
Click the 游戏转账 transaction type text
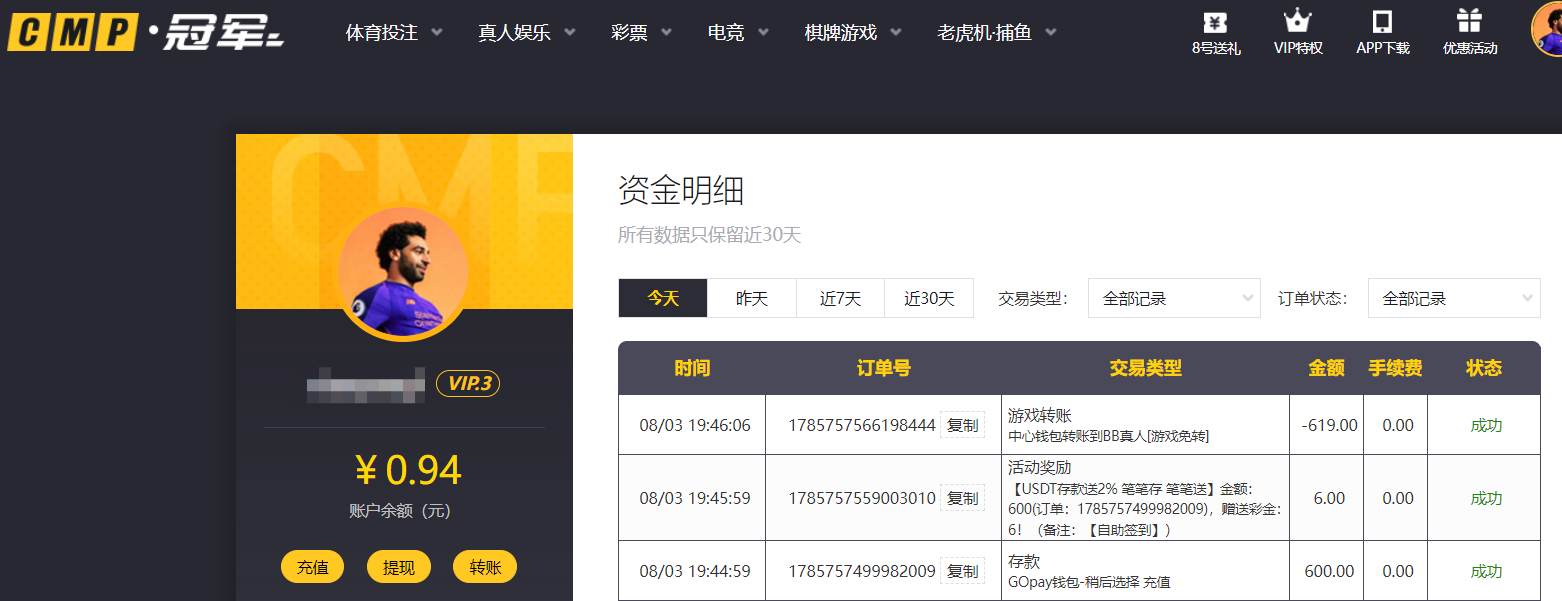click(x=1039, y=415)
